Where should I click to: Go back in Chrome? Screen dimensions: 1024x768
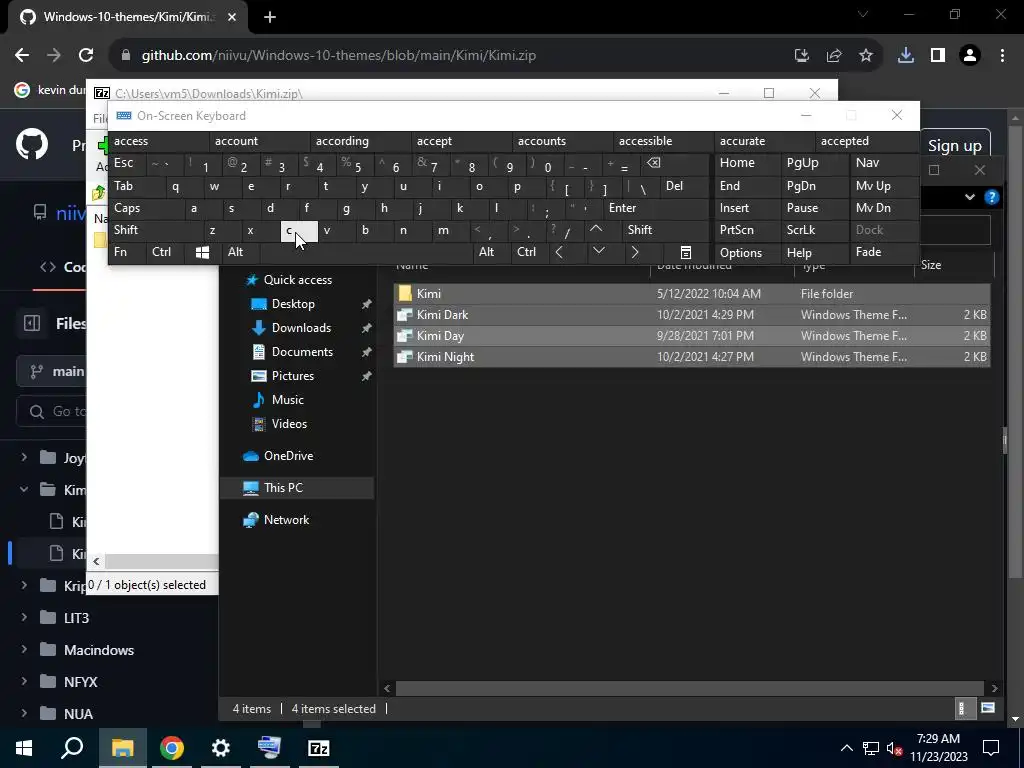(22, 56)
